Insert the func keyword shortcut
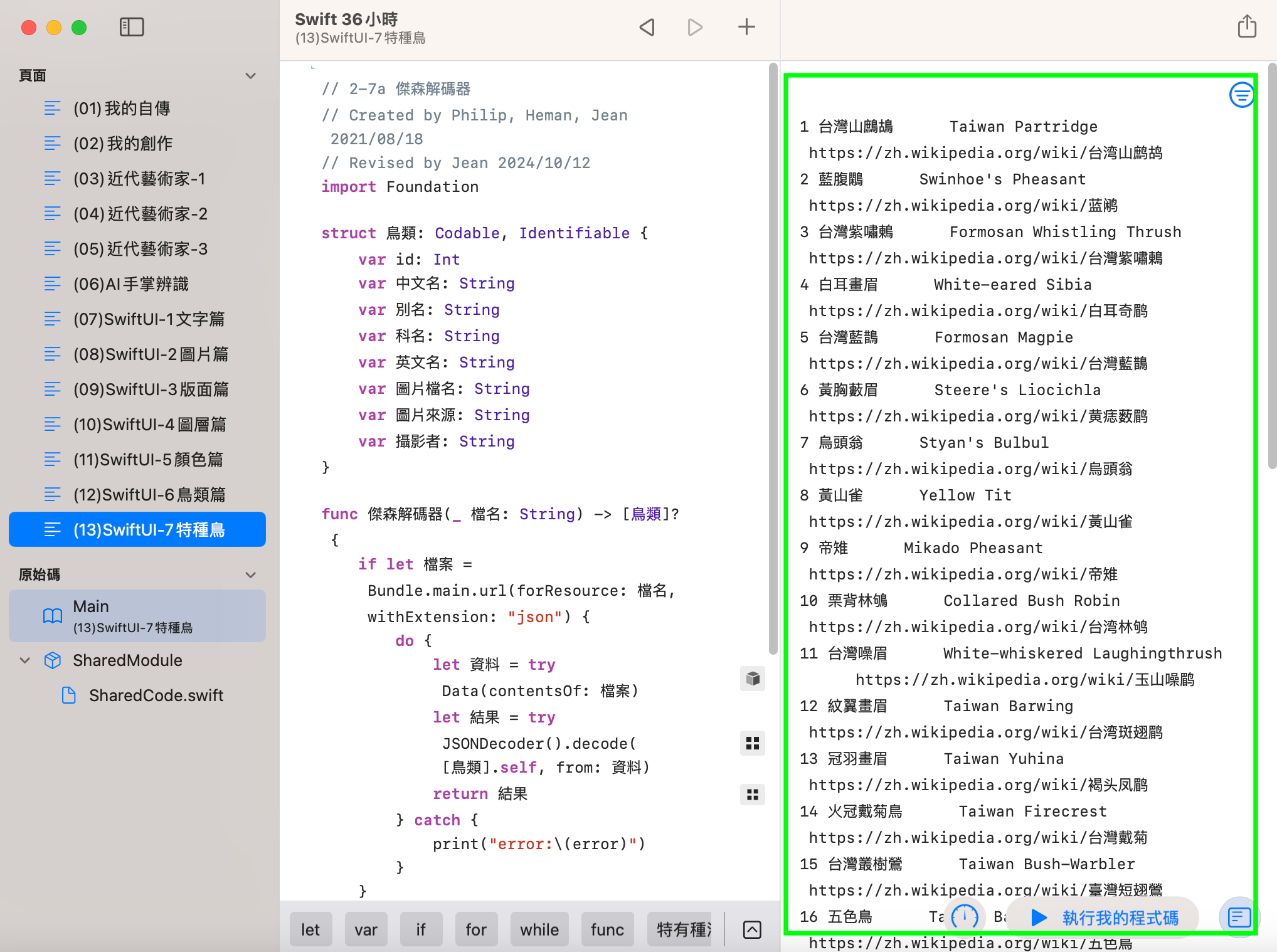1277x952 pixels. coord(607,929)
